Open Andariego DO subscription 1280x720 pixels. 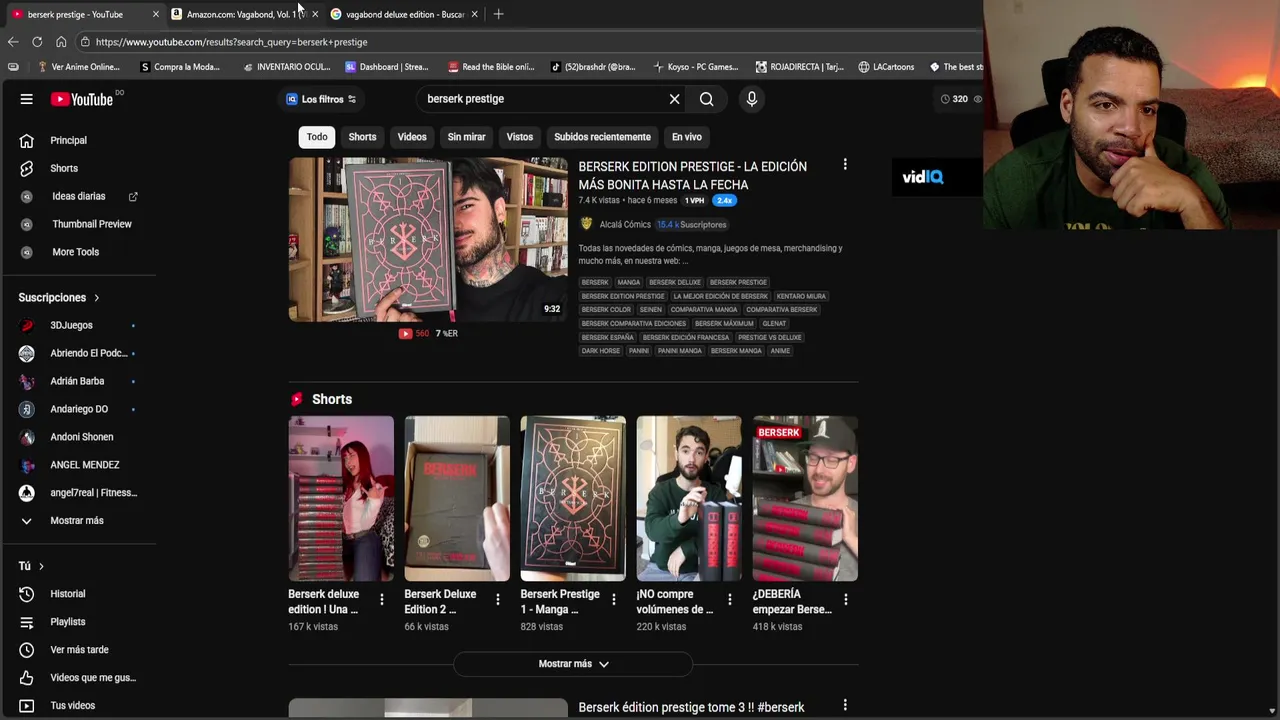pyautogui.click(x=78, y=409)
